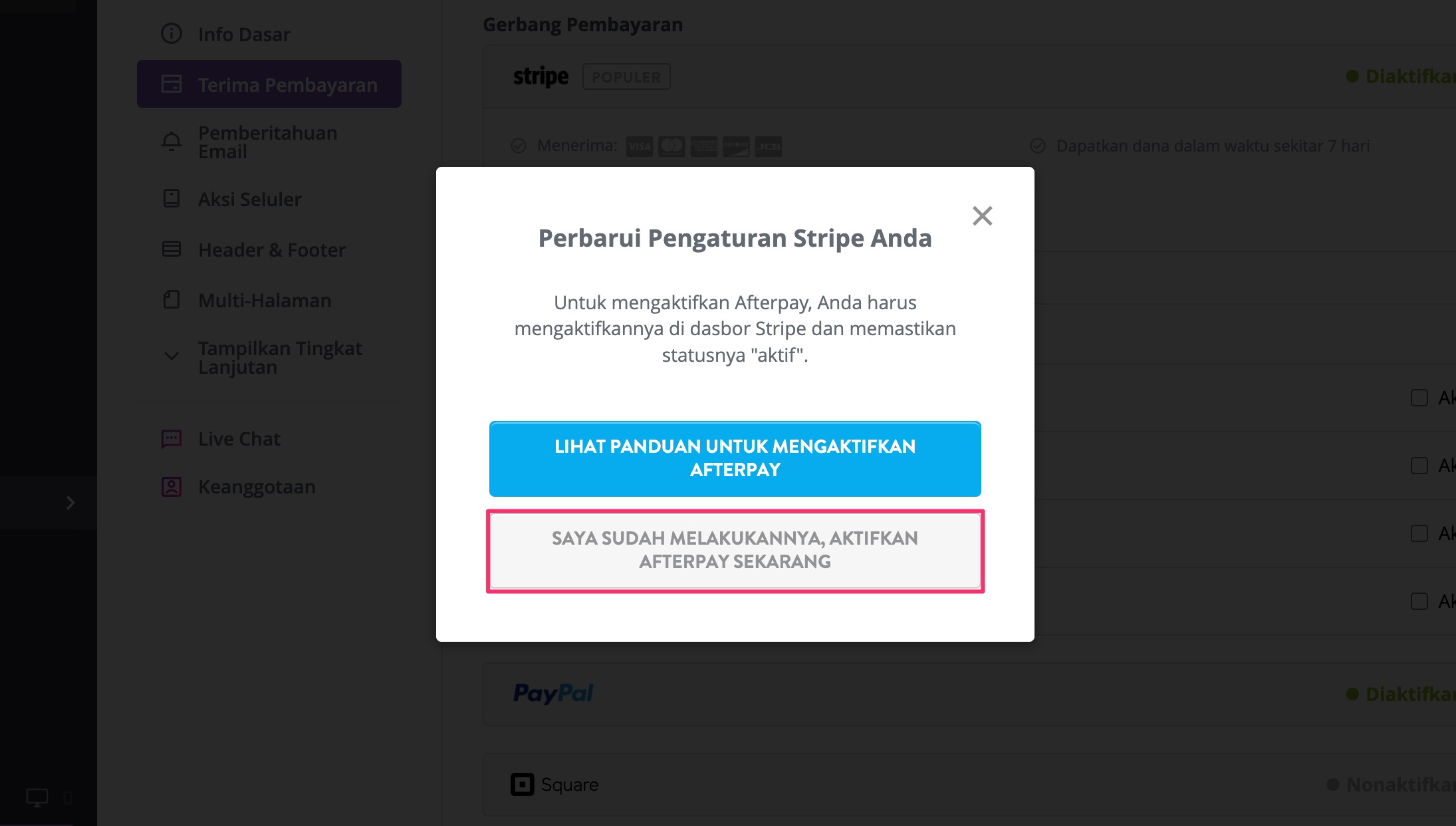Close the Stripe settings dialog
Image resolution: width=1456 pixels, height=826 pixels.
pyautogui.click(x=982, y=215)
